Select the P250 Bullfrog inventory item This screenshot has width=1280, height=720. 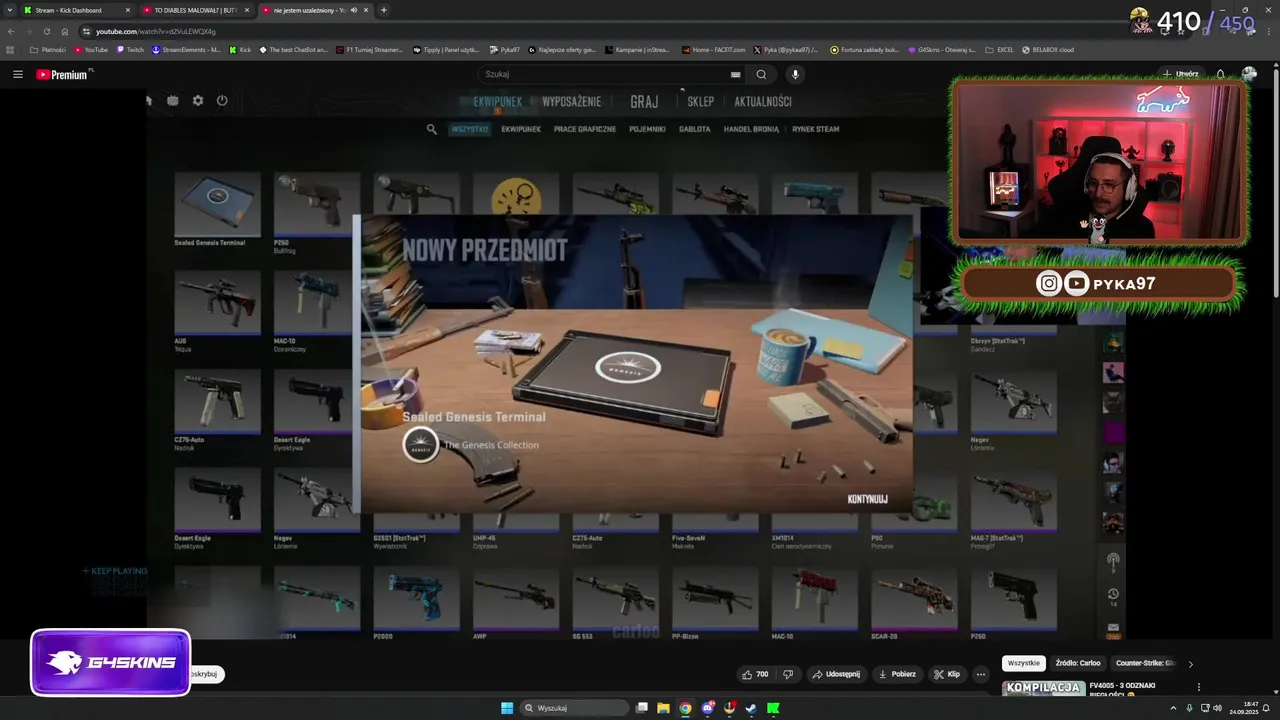click(x=317, y=212)
